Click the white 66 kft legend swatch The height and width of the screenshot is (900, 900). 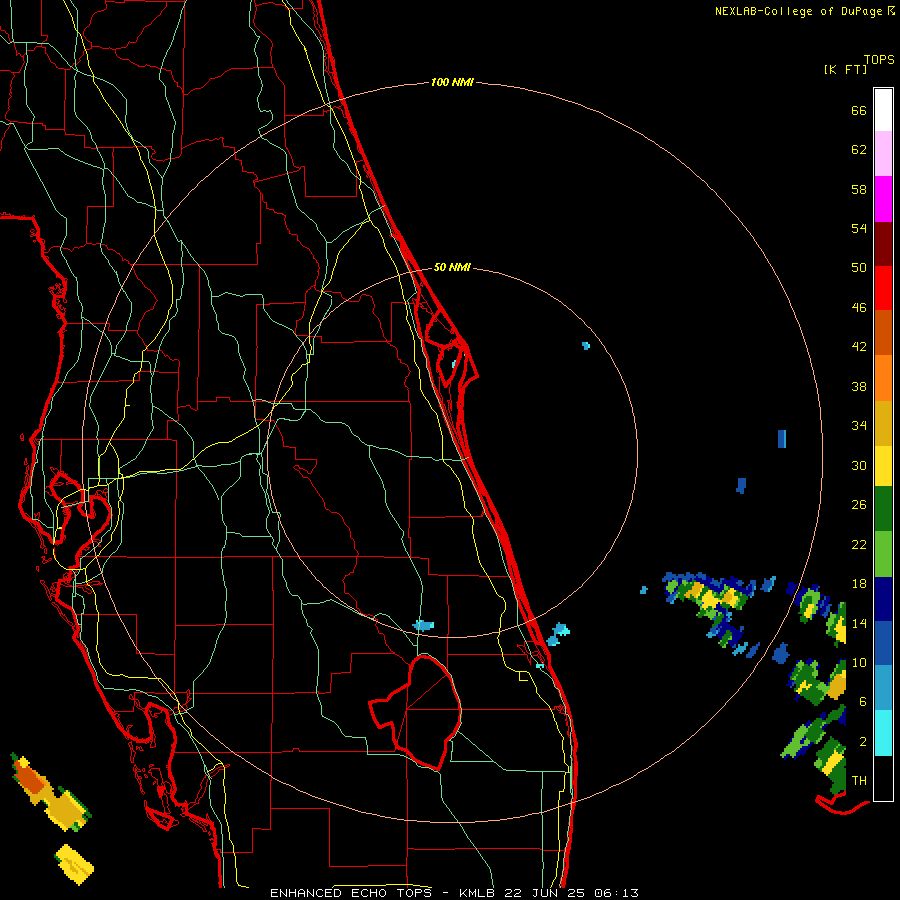coord(883,110)
